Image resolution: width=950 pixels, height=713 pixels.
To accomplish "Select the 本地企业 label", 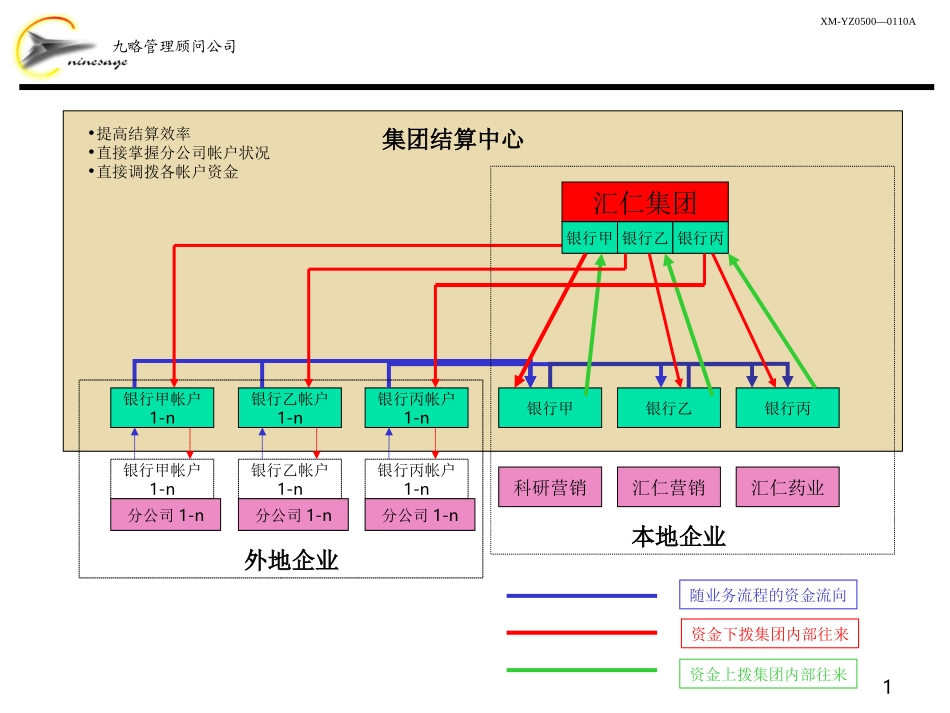I will pos(678,537).
